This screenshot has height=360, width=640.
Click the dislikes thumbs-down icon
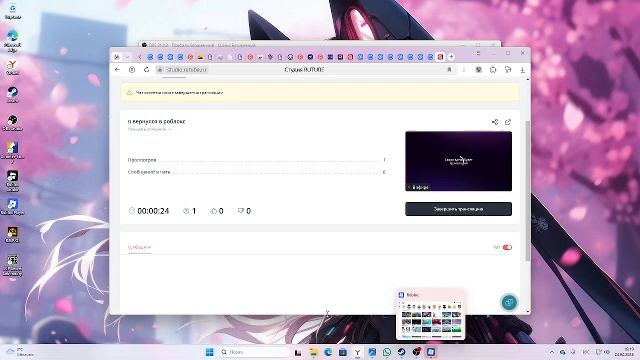[x=241, y=211]
